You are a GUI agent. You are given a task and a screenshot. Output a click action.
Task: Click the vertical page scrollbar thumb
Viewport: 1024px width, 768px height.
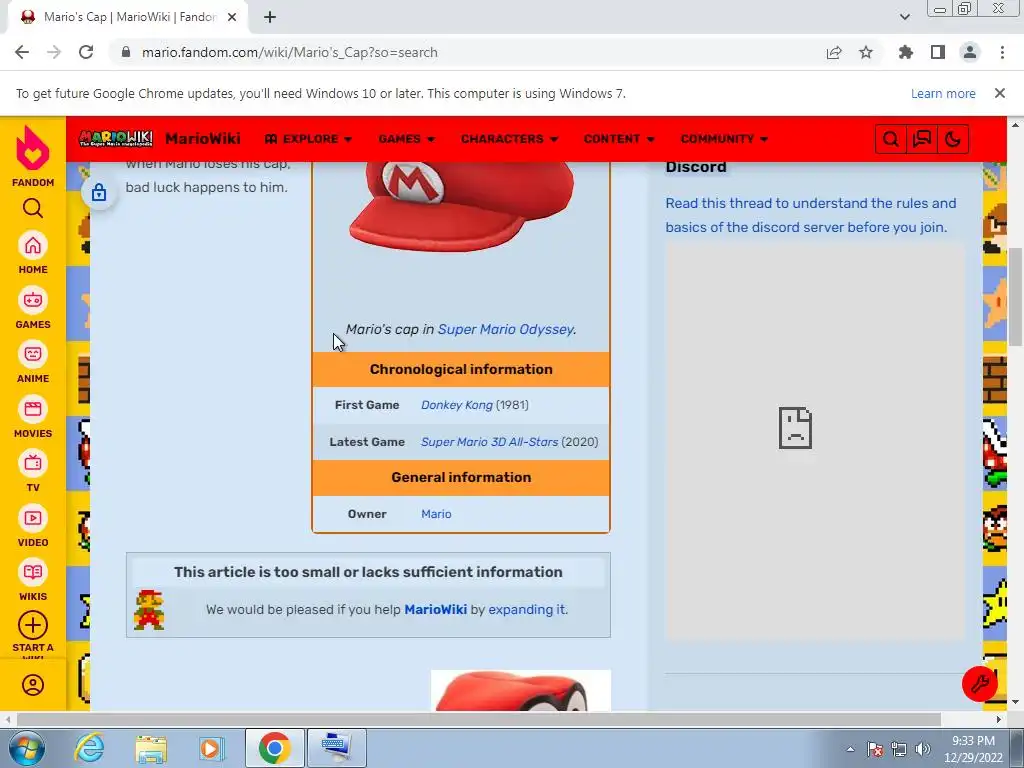click(1016, 296)
